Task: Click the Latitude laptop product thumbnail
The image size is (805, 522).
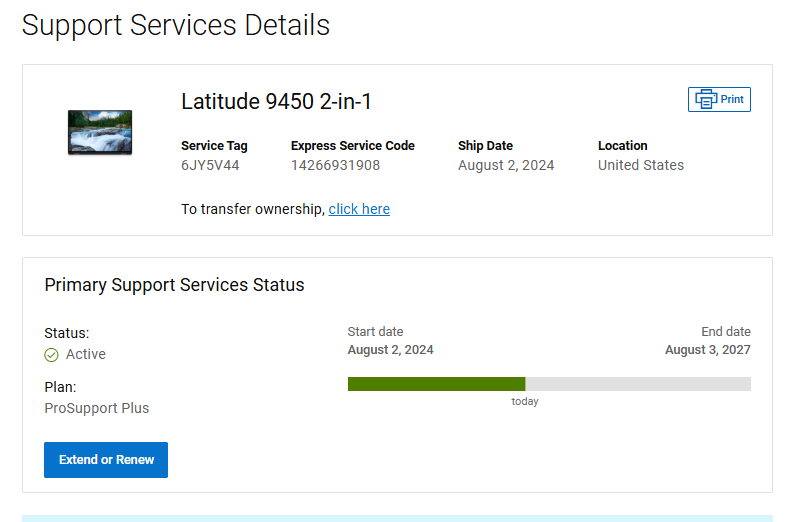Action: pos(99,132)
